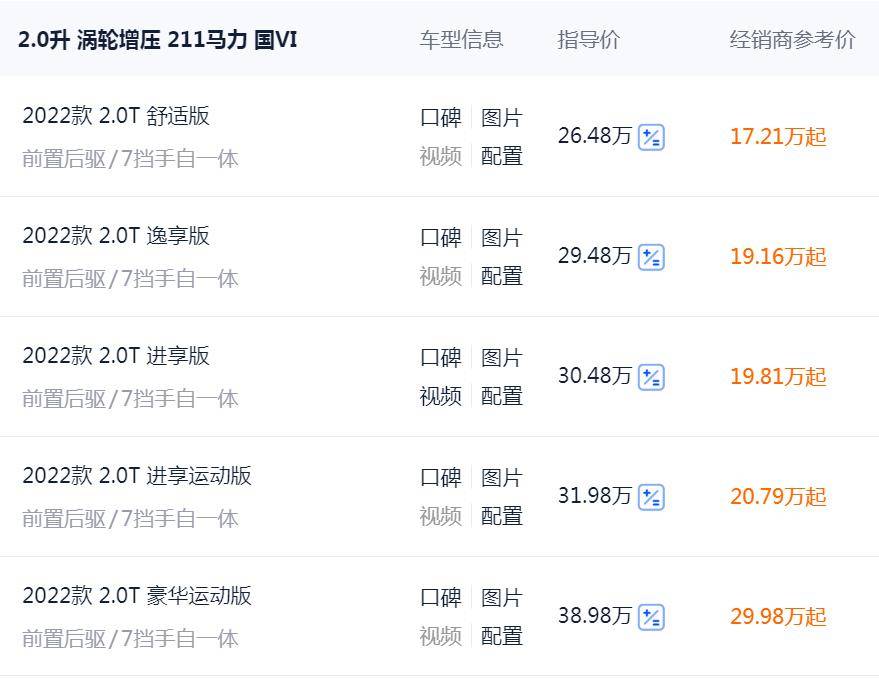
Task: Click 配置 option for 2.0T 逸享版
Action: click(504, 277)
